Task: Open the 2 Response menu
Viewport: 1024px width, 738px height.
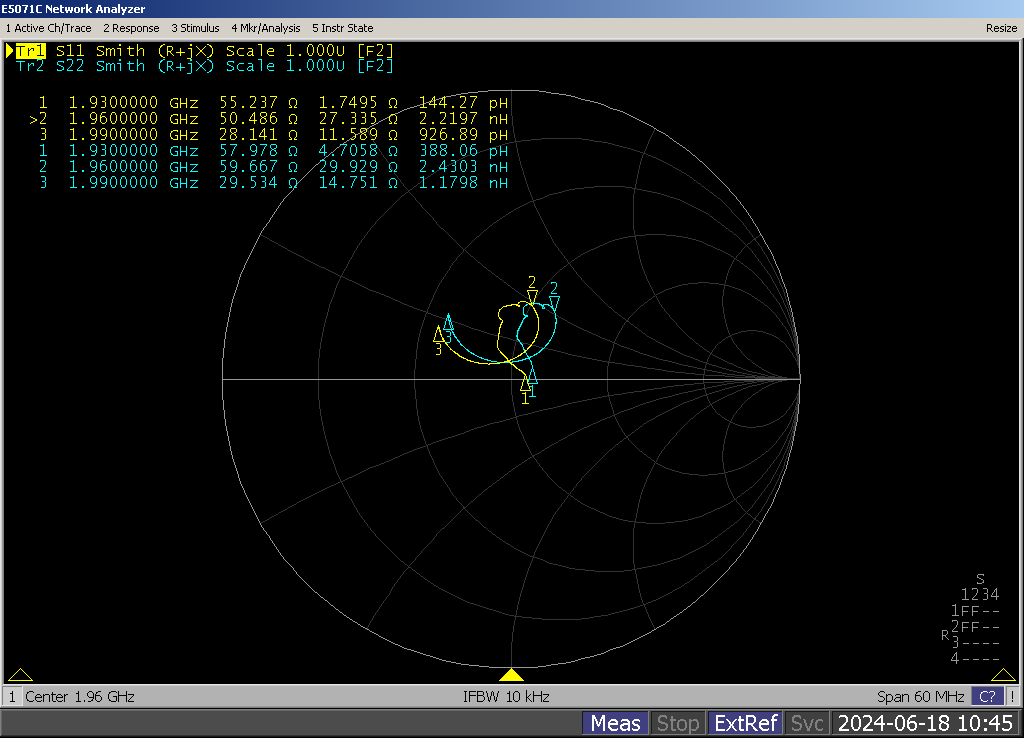Action: tap(131, 28)
